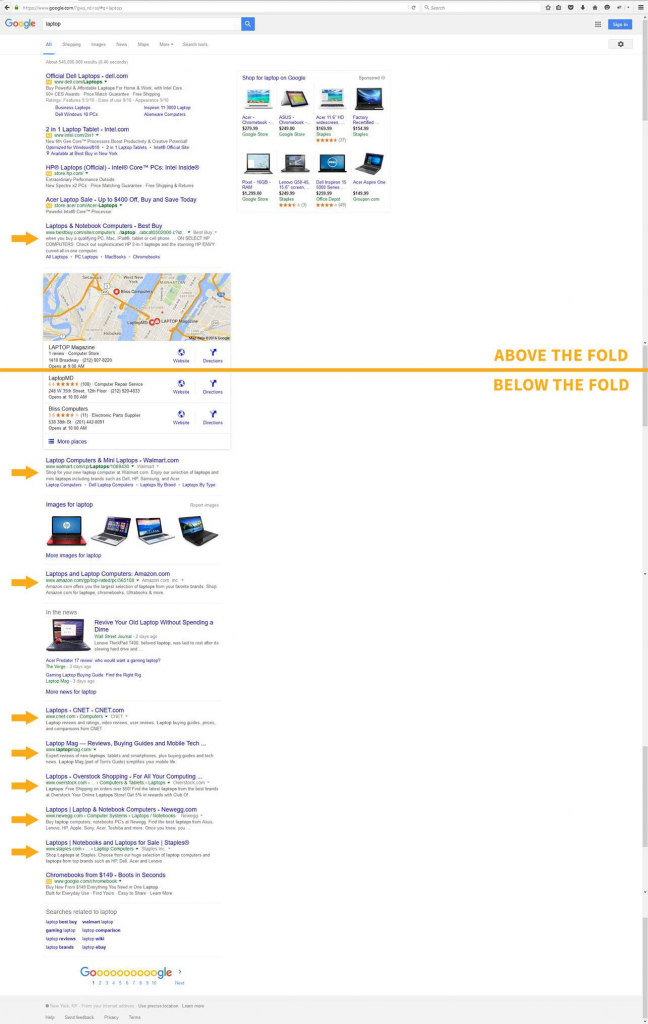Expand the More search categories dropdown
Screen dimensions: 648x1024
166,44
